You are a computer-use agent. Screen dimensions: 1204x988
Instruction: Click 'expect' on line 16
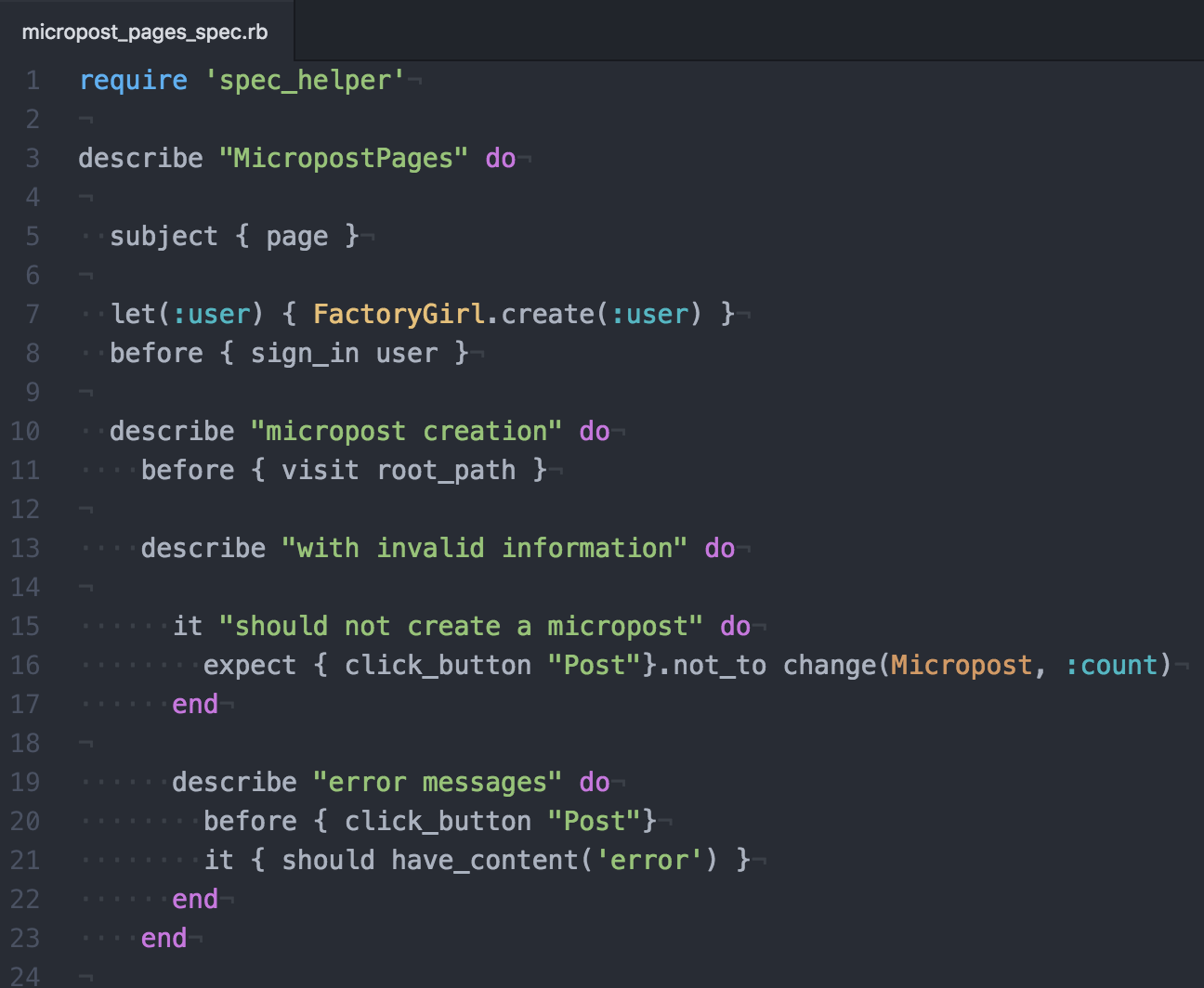click(x=250, y=666)
